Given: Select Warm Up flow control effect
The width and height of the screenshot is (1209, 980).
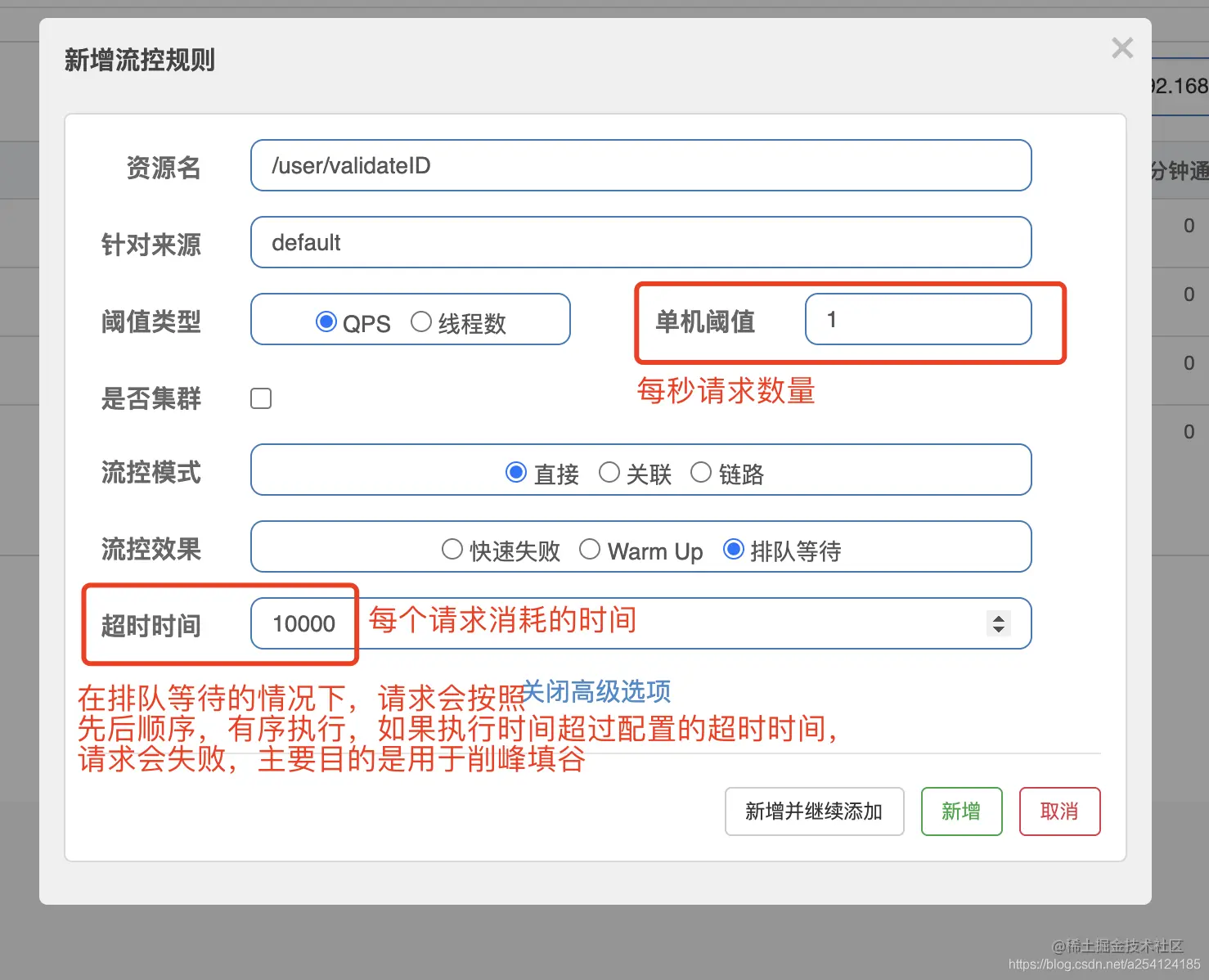Looking at the screenshot, I should [x=590, y=549].
